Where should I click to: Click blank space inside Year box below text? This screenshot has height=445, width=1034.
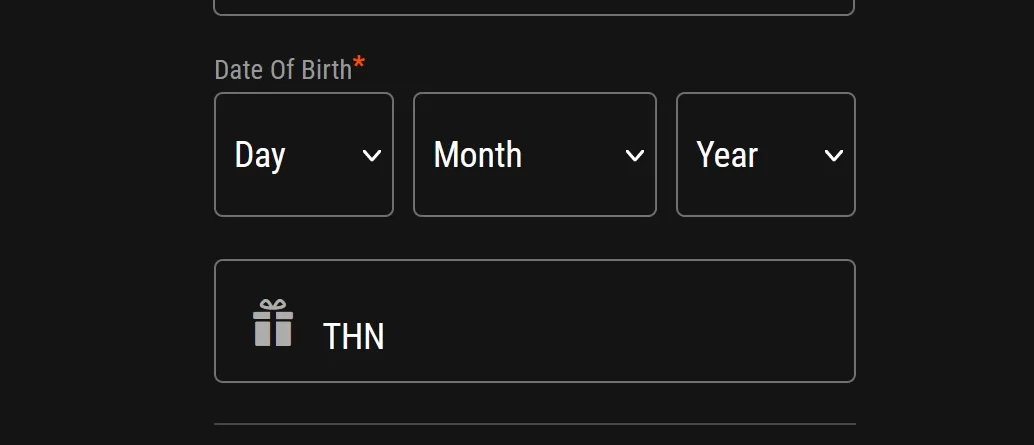pos(766,196)
